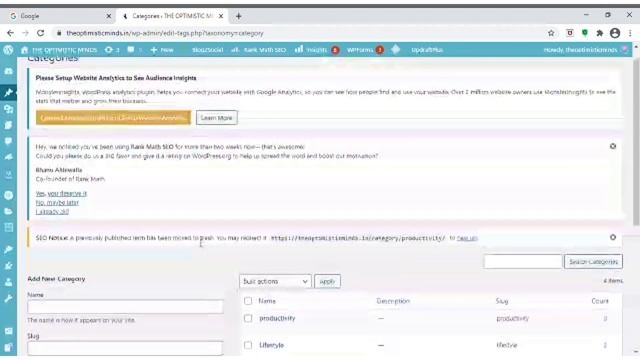Open the Users person icon in the sidebar
Image resolution: width=640 pixels, height=360 pixels.
[x=9, y=282]
